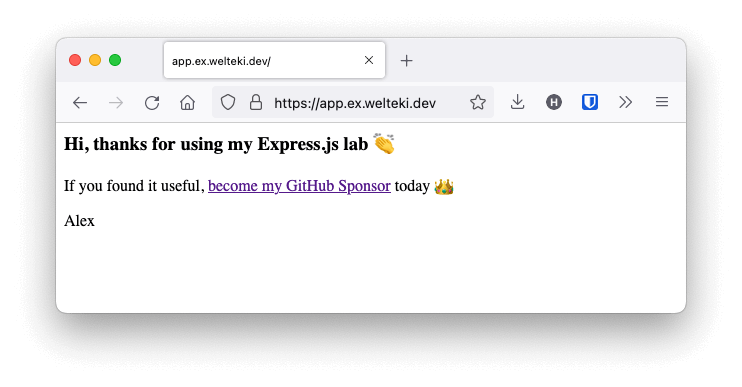The width and height of the screenshot is (742, 387).
Task: Bookmark this page with the star
Action: pyautogui.click(x=478, y=102)
